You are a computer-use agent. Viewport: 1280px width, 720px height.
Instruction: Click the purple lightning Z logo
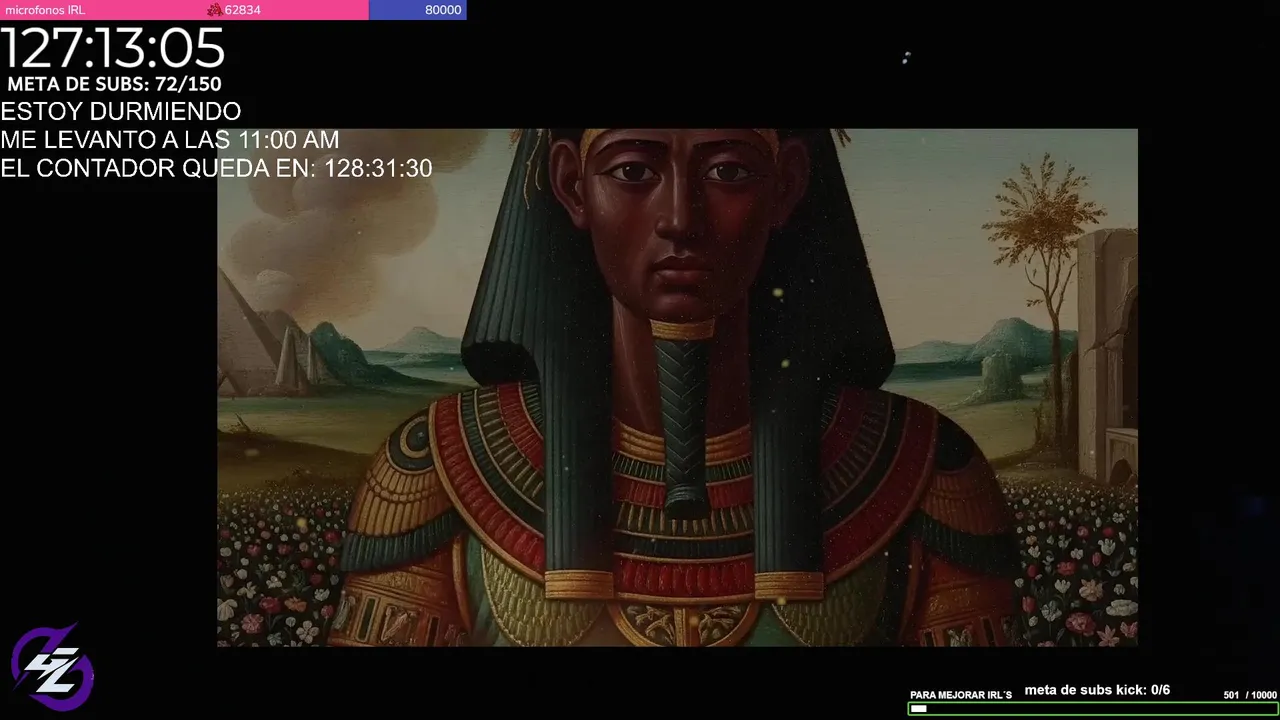(x=52, y=667)
